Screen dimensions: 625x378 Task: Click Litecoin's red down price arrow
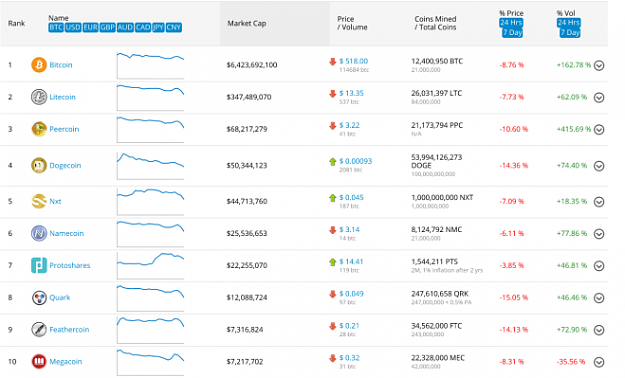pos(332,94)
